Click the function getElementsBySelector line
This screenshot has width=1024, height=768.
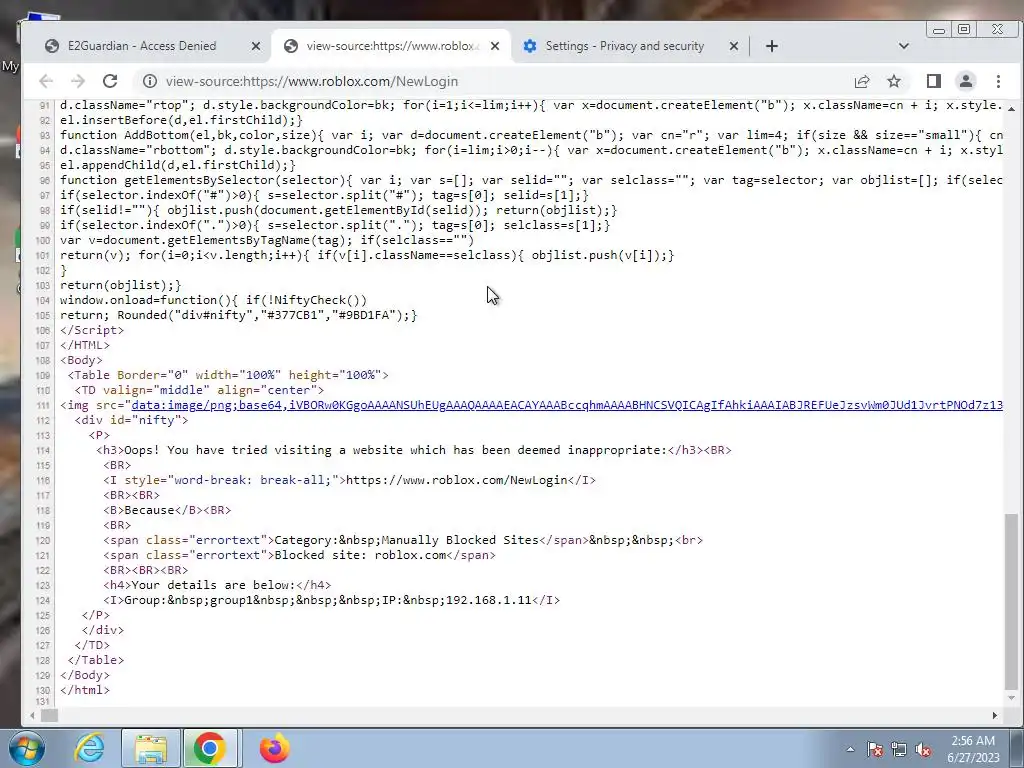click(532, 180)
